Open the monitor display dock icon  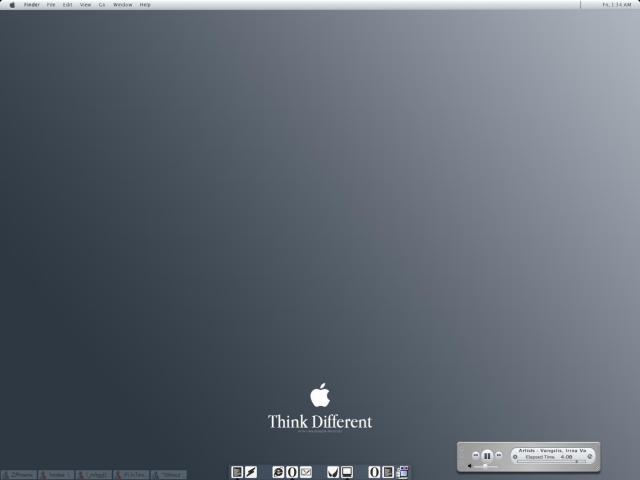click(347, 472)
